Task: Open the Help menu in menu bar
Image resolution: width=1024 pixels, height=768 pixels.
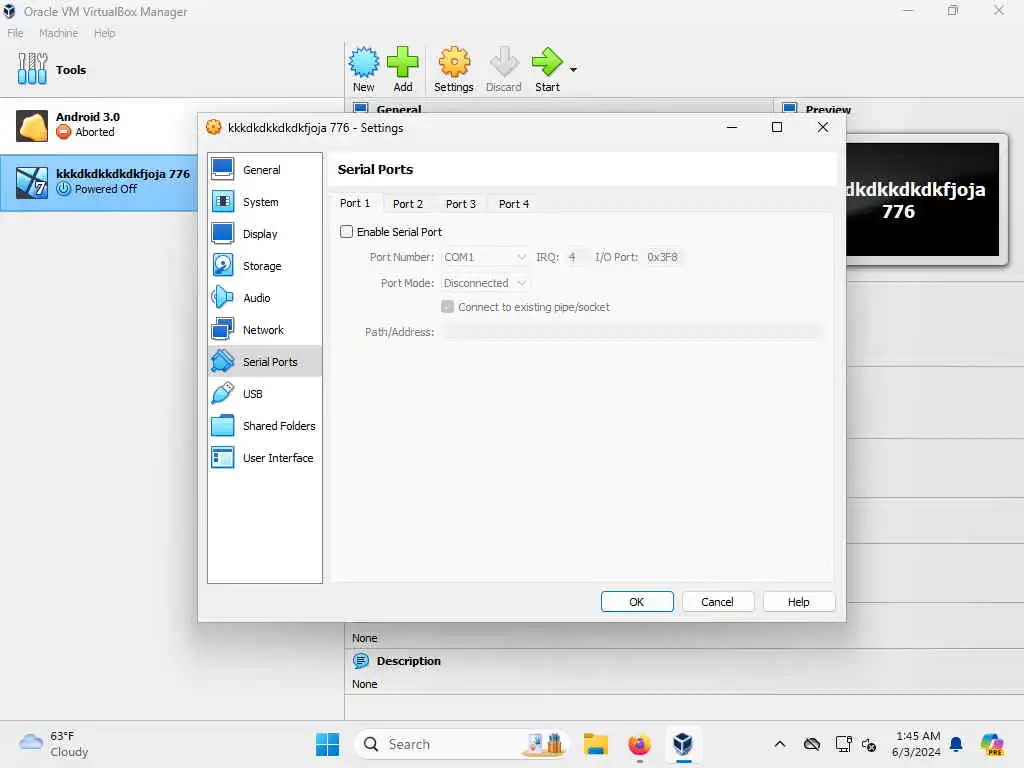Action: tap(104, 33)
